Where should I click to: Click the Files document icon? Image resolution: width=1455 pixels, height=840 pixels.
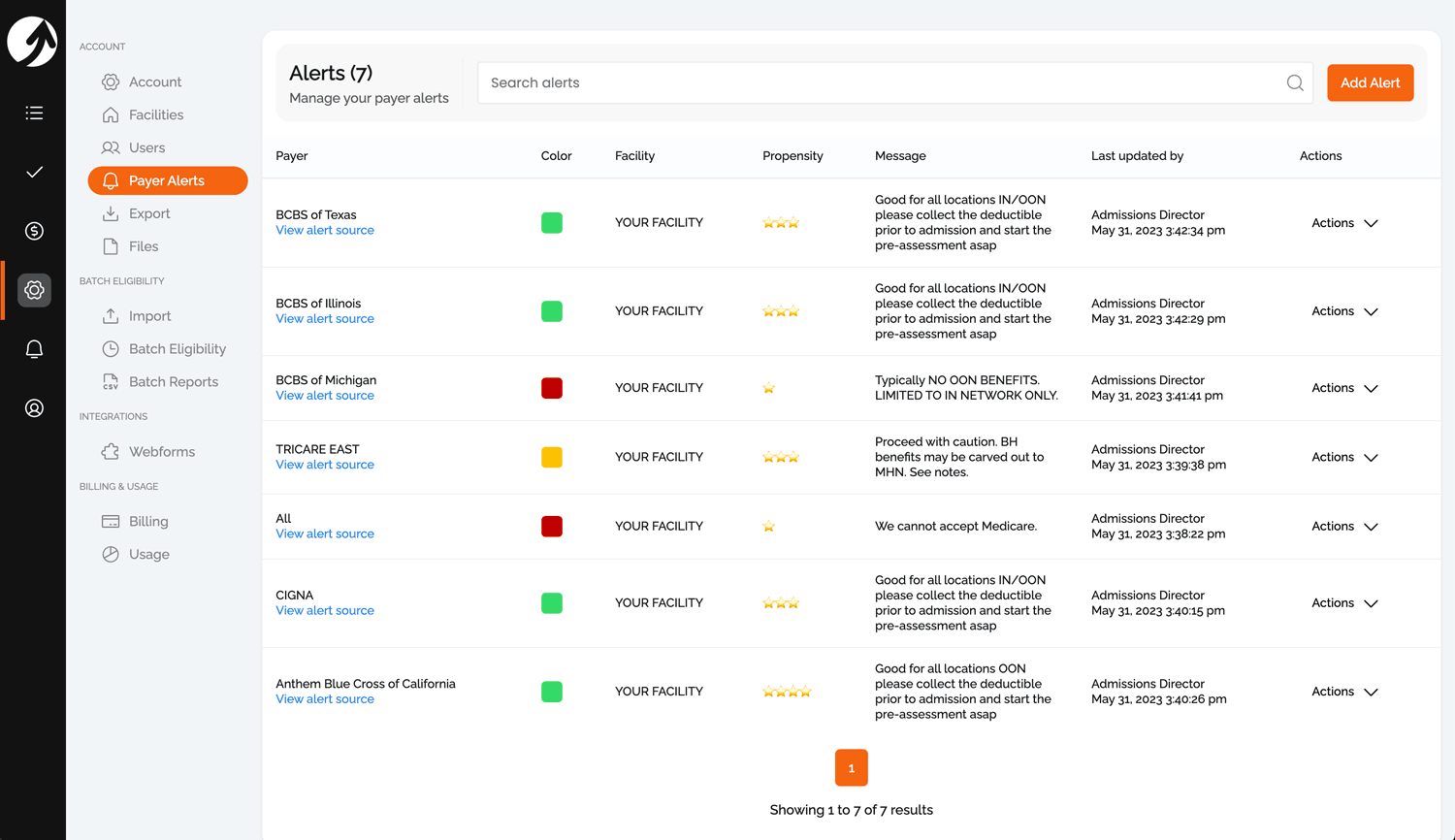[111, 246]
